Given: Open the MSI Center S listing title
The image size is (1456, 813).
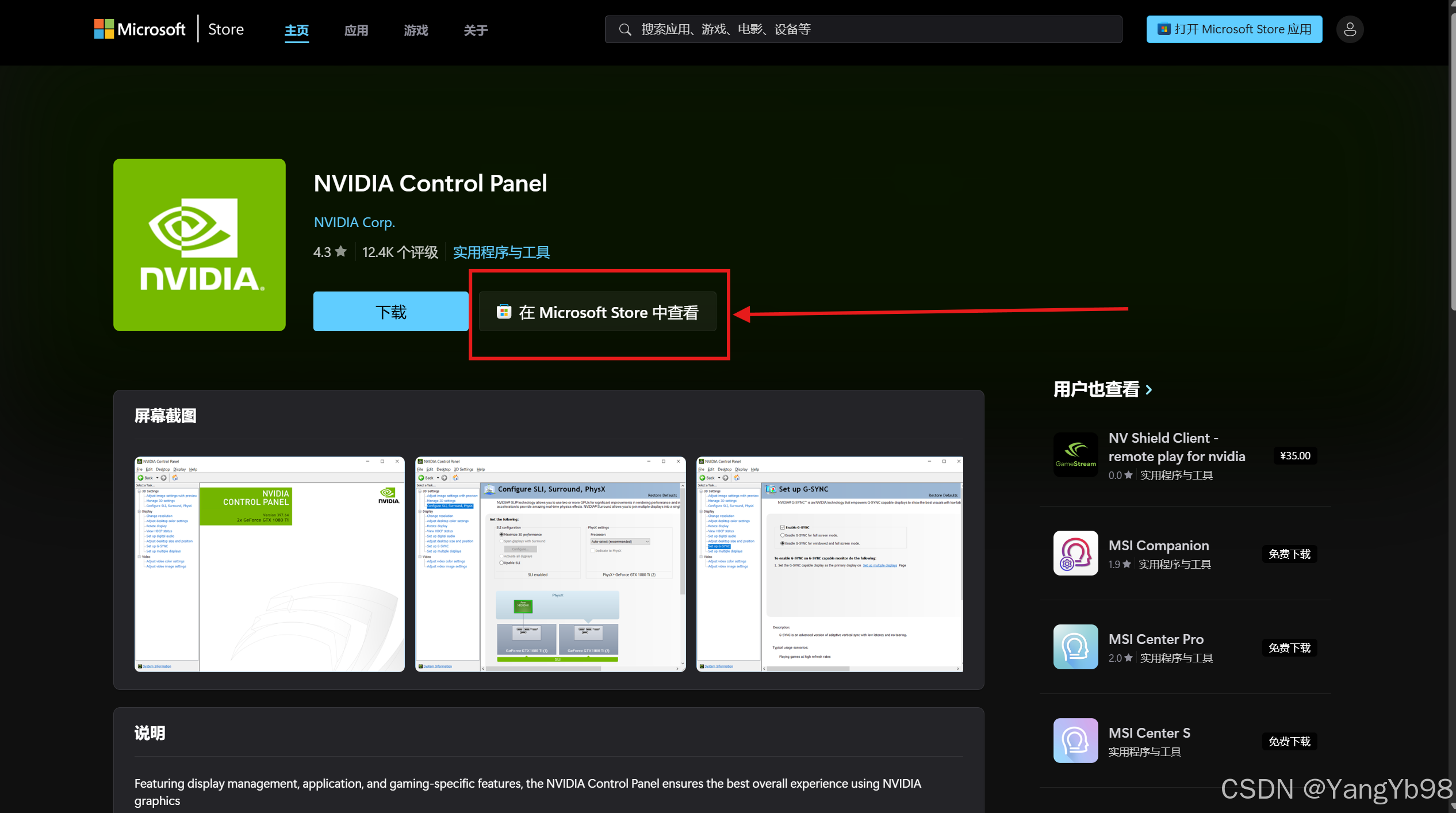Looking at the screenshot, I should [x=1150, y=733].
